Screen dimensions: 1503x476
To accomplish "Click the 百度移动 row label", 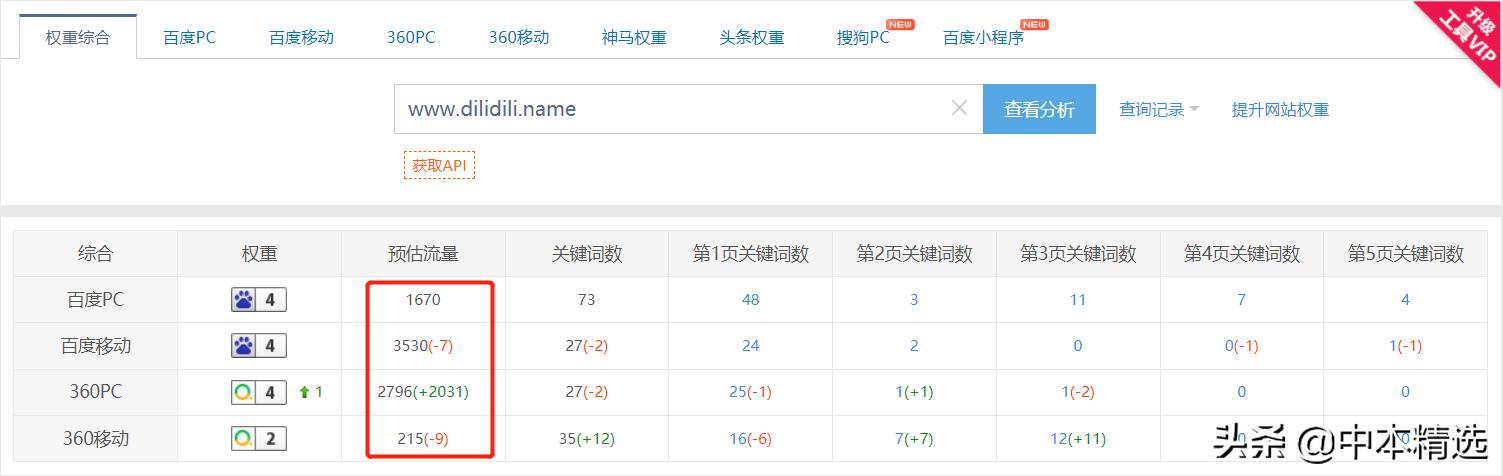I will (x=96, y=346).
